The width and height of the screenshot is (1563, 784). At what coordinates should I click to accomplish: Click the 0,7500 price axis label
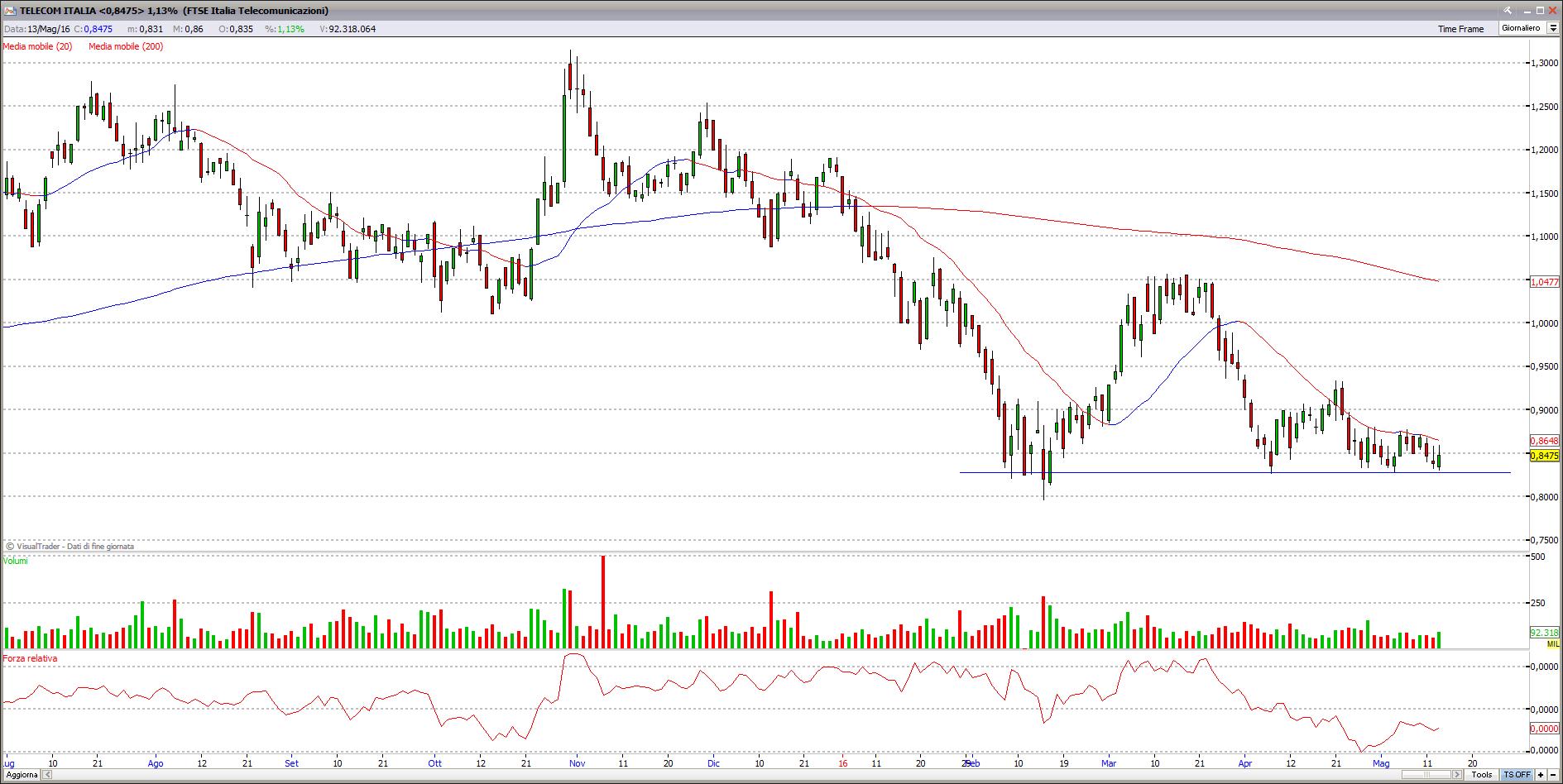pyautogui.click(x=1544, y=540)
